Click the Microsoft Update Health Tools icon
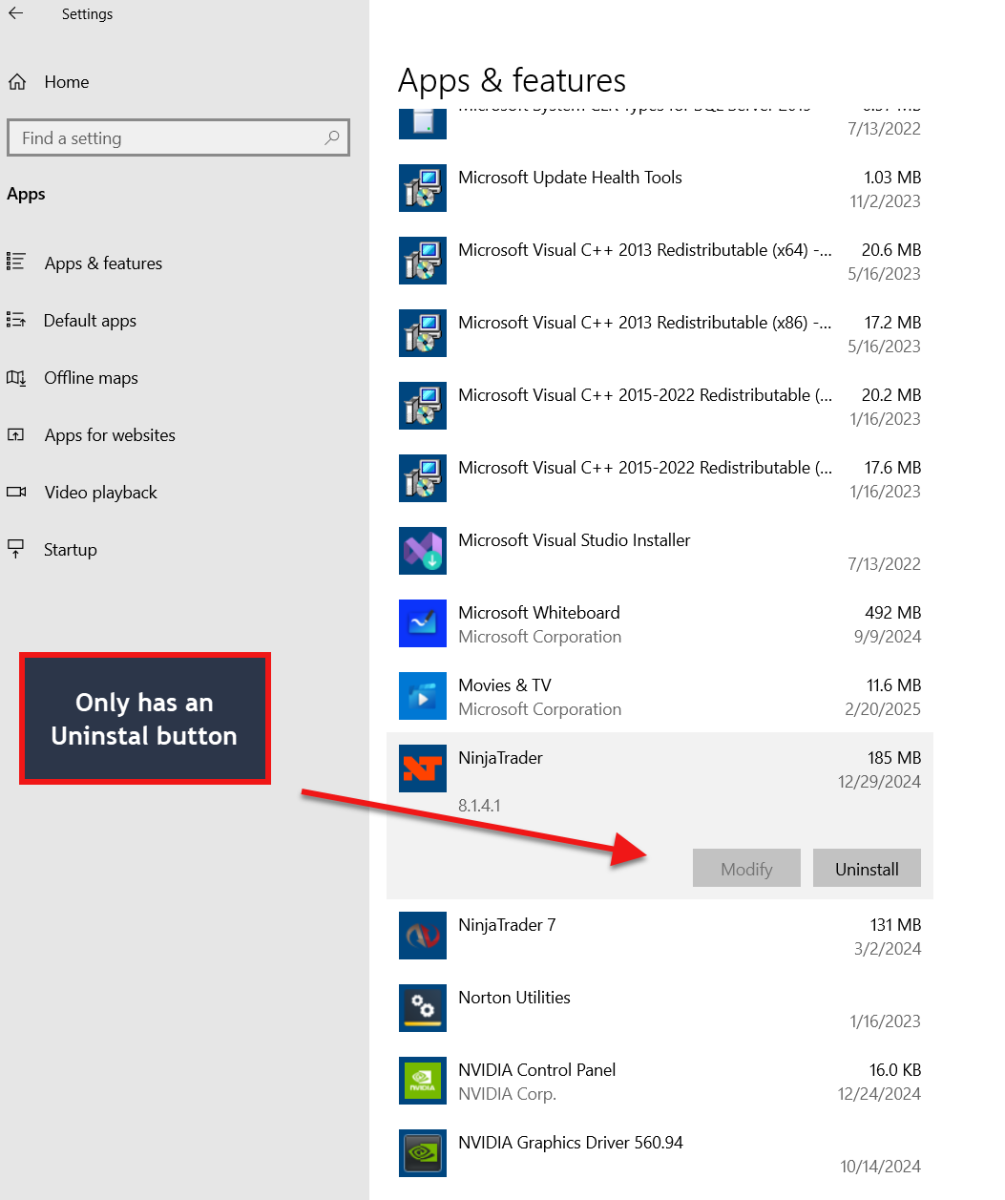The width and height of the screenshot is (1005, 1200). (422, 188)
